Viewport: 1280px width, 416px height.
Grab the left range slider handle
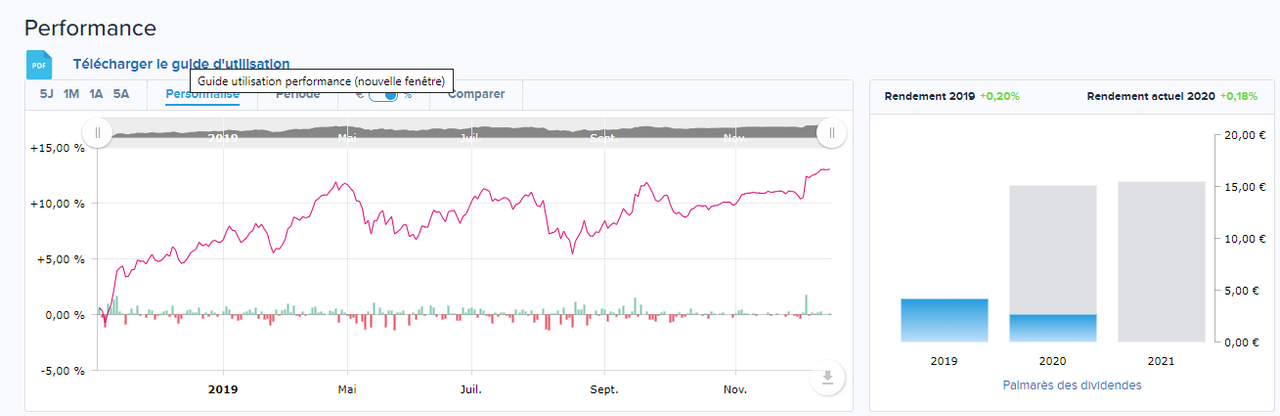tap(97, 132)
